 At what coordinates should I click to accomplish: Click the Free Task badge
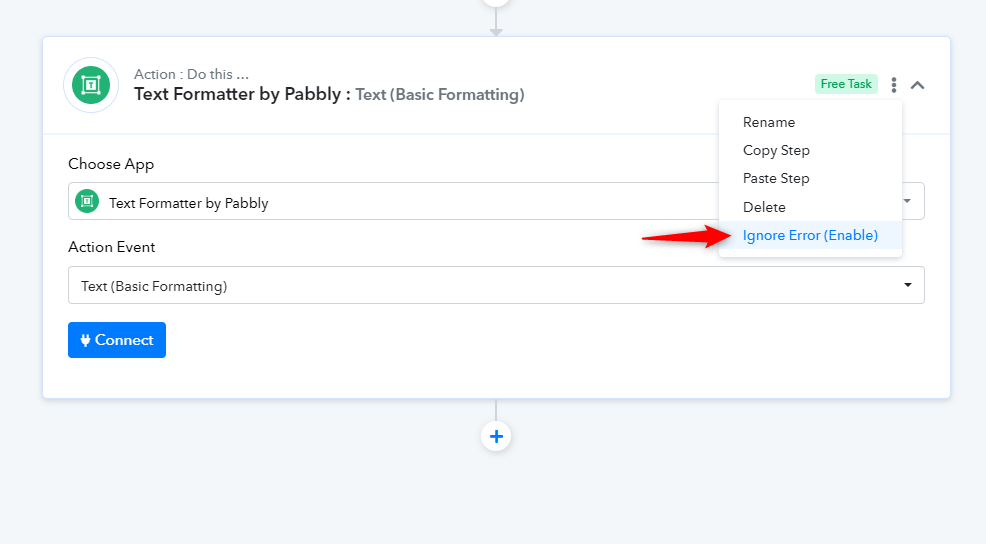coord(846,84)
